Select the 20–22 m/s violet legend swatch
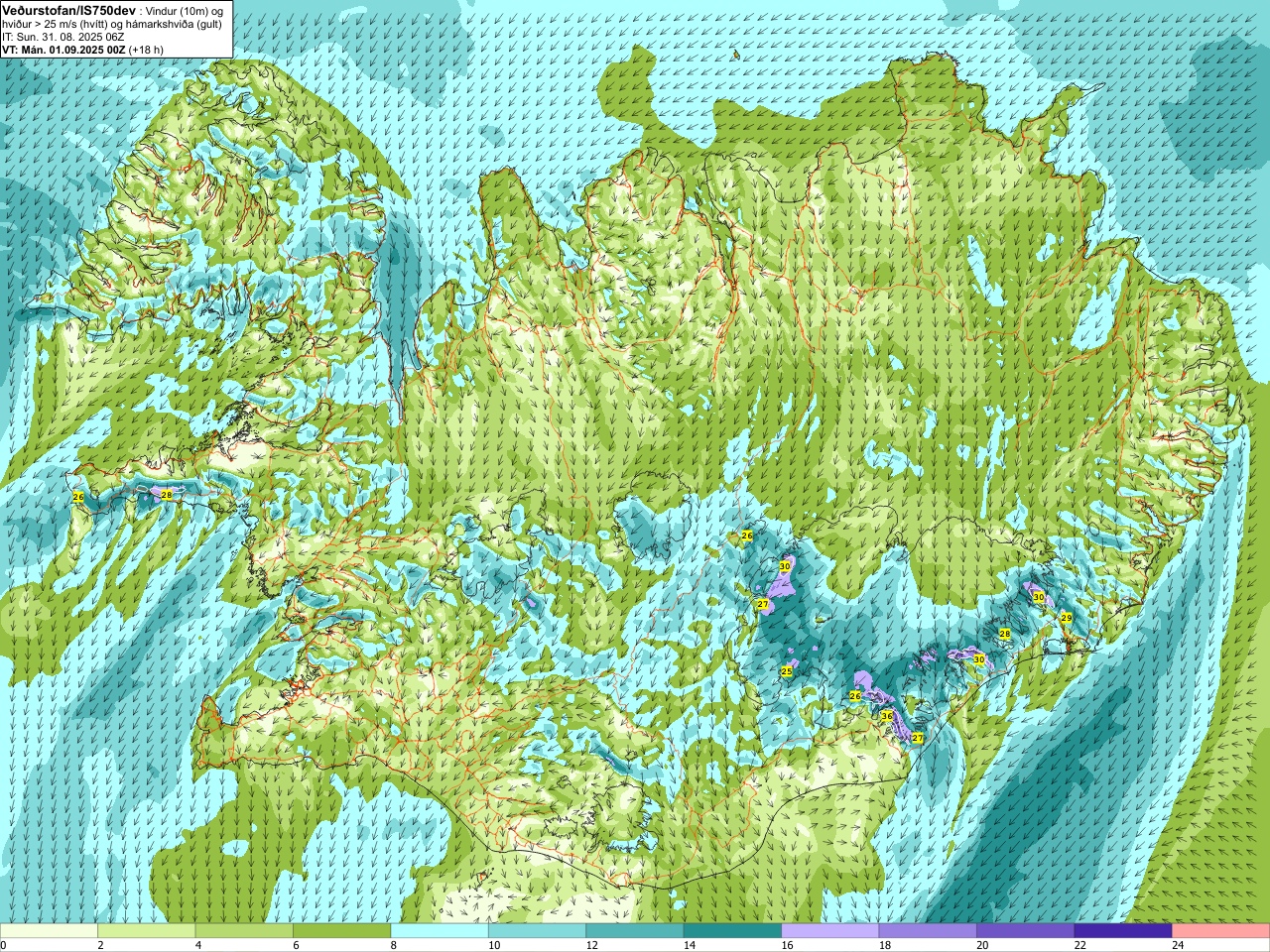 coord(1026,931)
